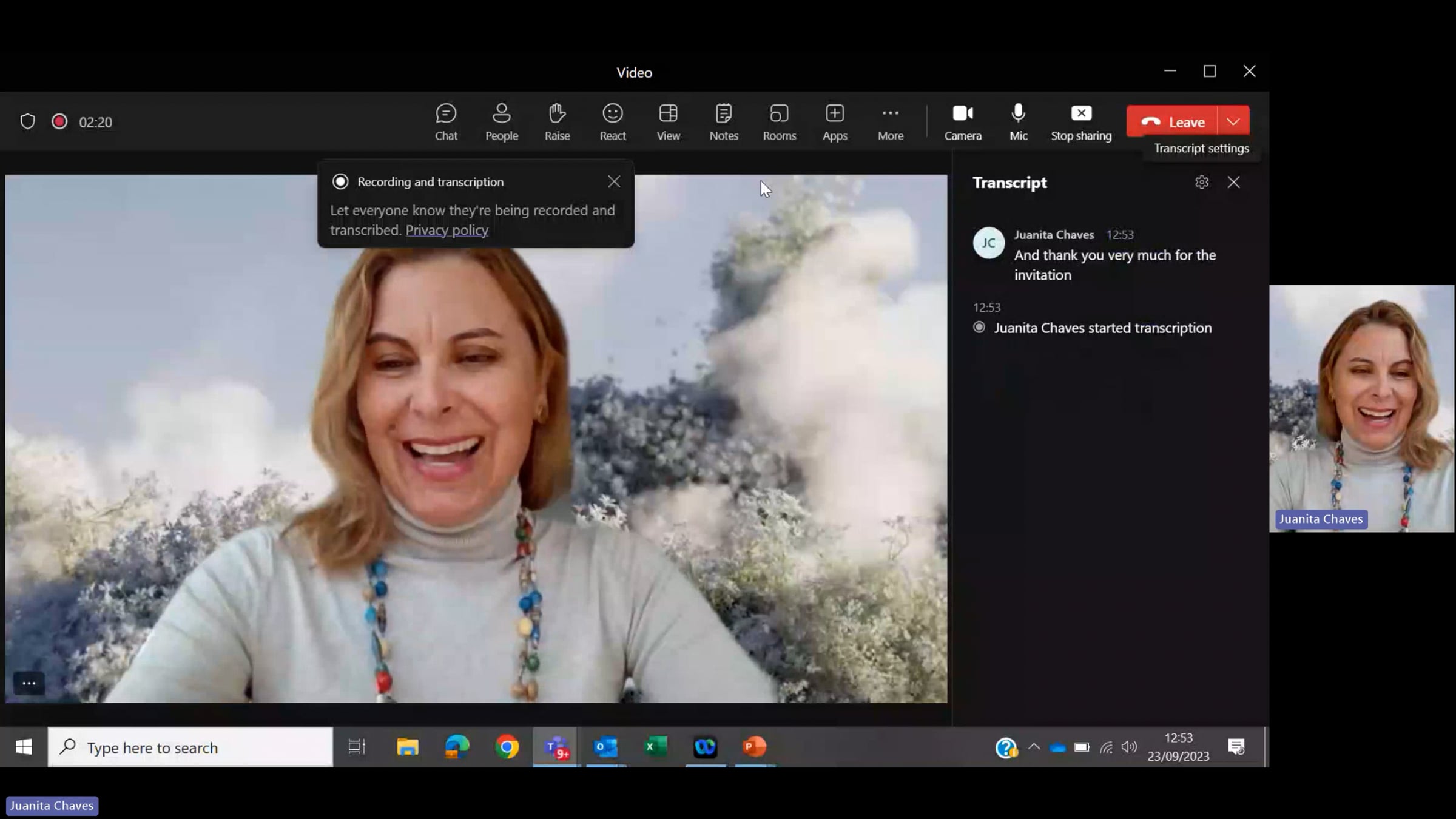
Task: Turn off the Camera
Action: coord(962,121)
